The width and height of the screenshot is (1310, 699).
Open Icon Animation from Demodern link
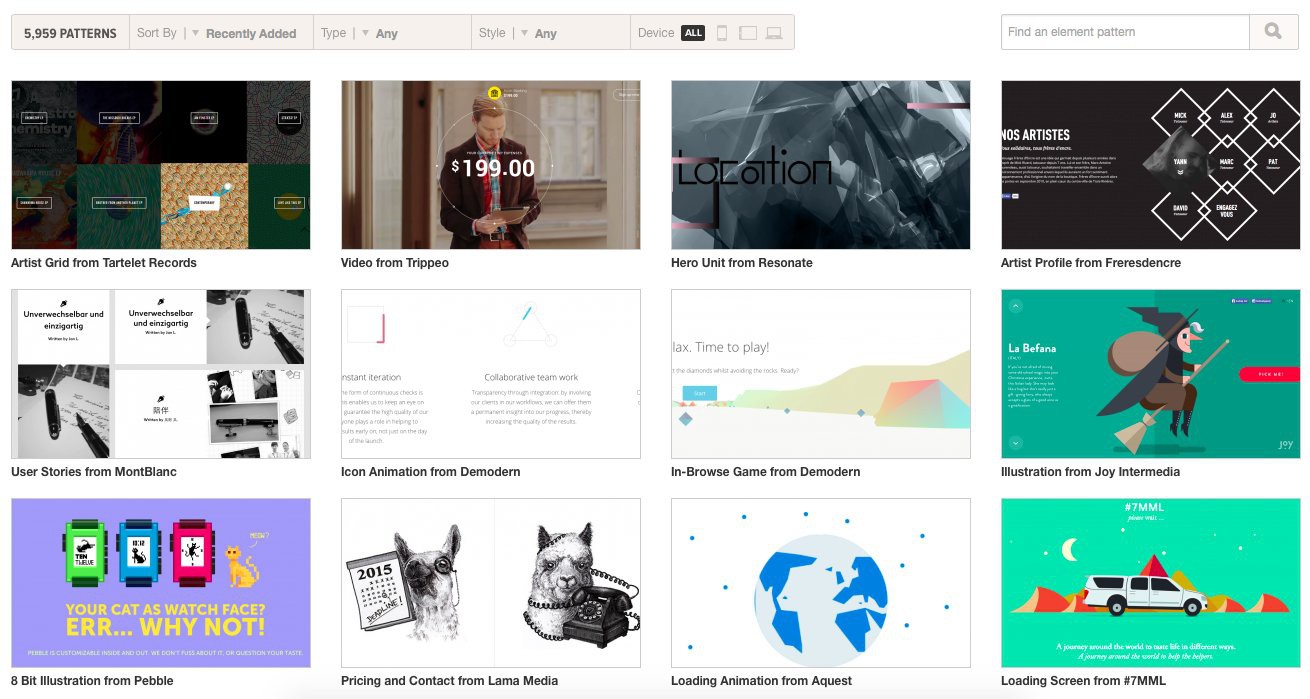pos(431,472)
